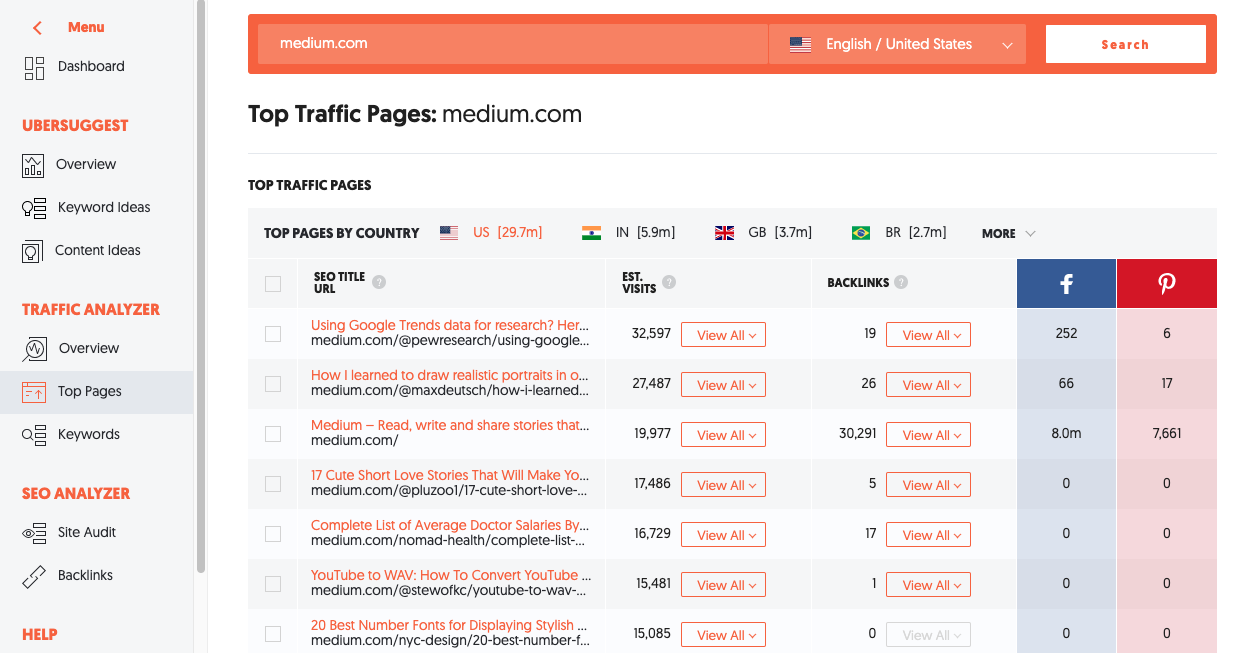Image resolution: width=1248 pixels, height=653 pixels.
Task: Click the Pinterest column header icon
Action: tap(1167, 284)
